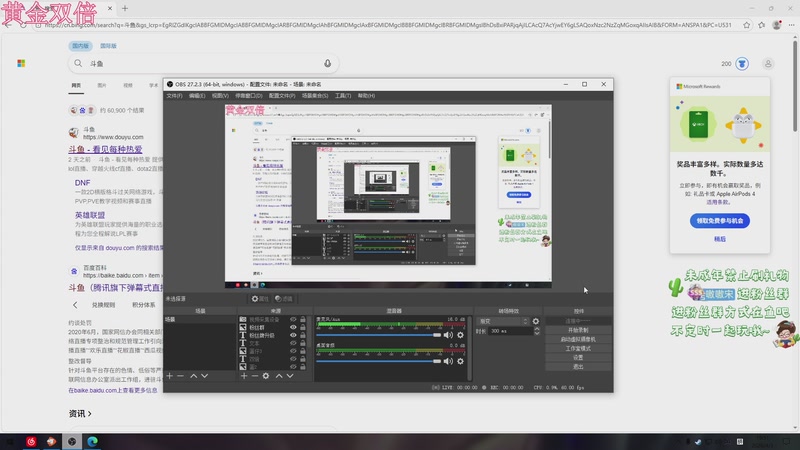Toggle visibility of 文本 source
This screenshot has width=800, height=450.
point(293,343)
